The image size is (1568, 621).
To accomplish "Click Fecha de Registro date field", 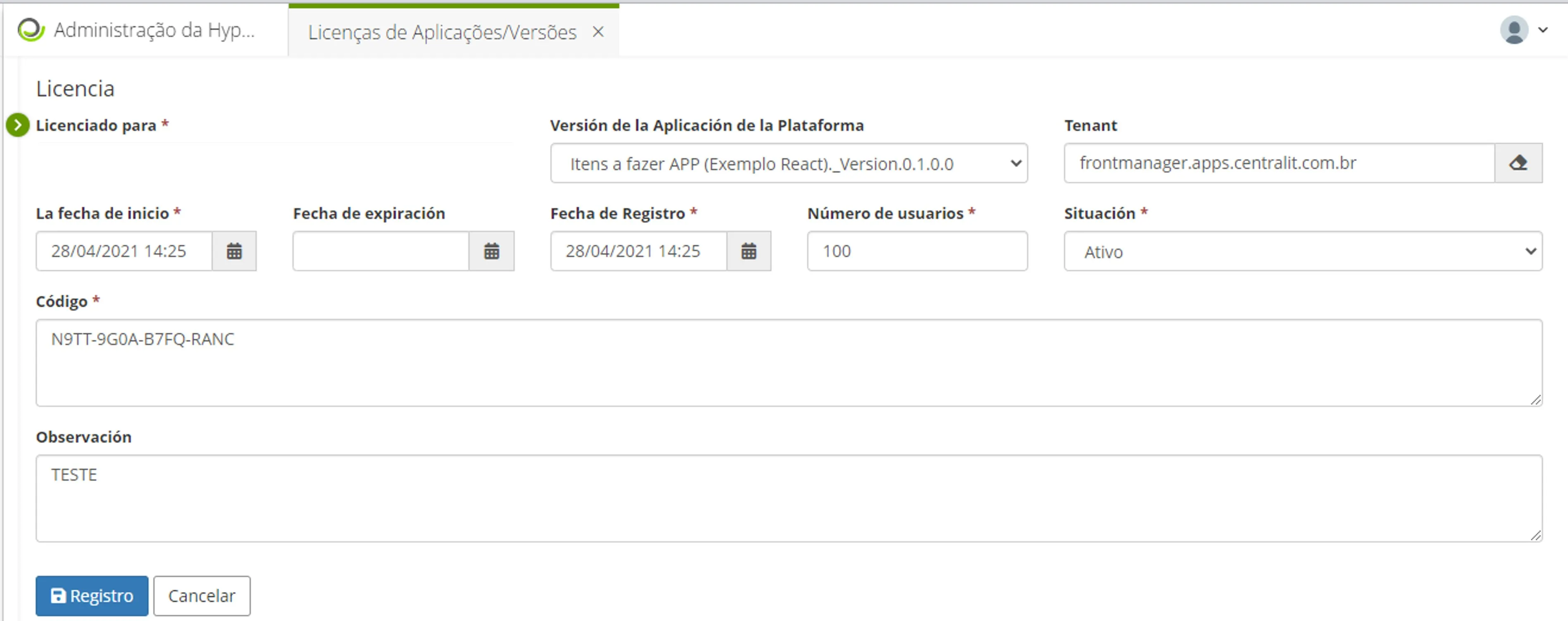I will (638, 251).
